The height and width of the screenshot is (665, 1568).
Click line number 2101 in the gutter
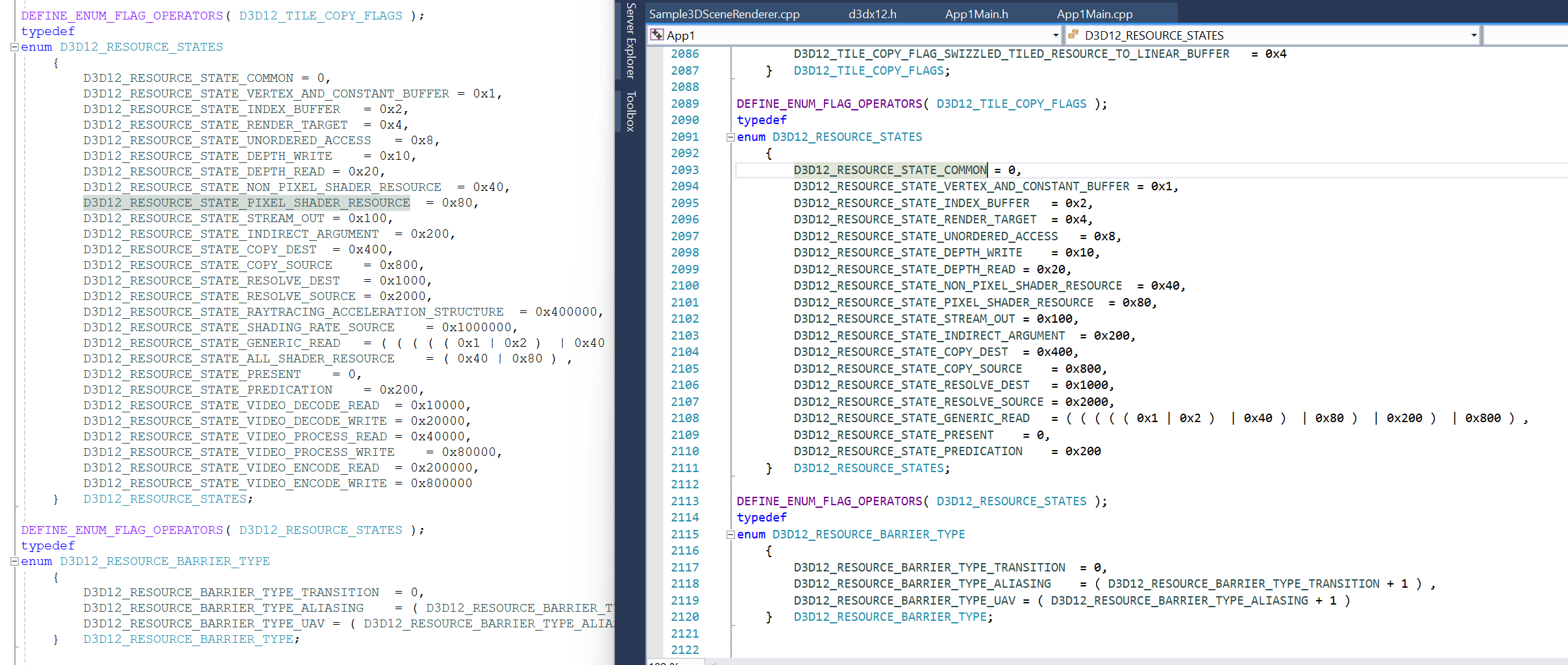point(685,303)
